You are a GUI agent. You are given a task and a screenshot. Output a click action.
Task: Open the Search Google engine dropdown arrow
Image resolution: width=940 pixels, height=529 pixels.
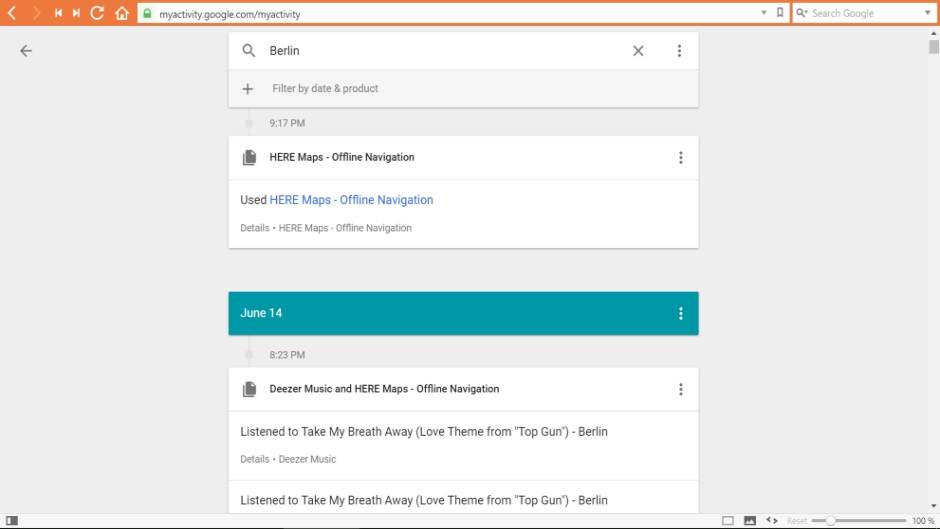click(927, 13)
